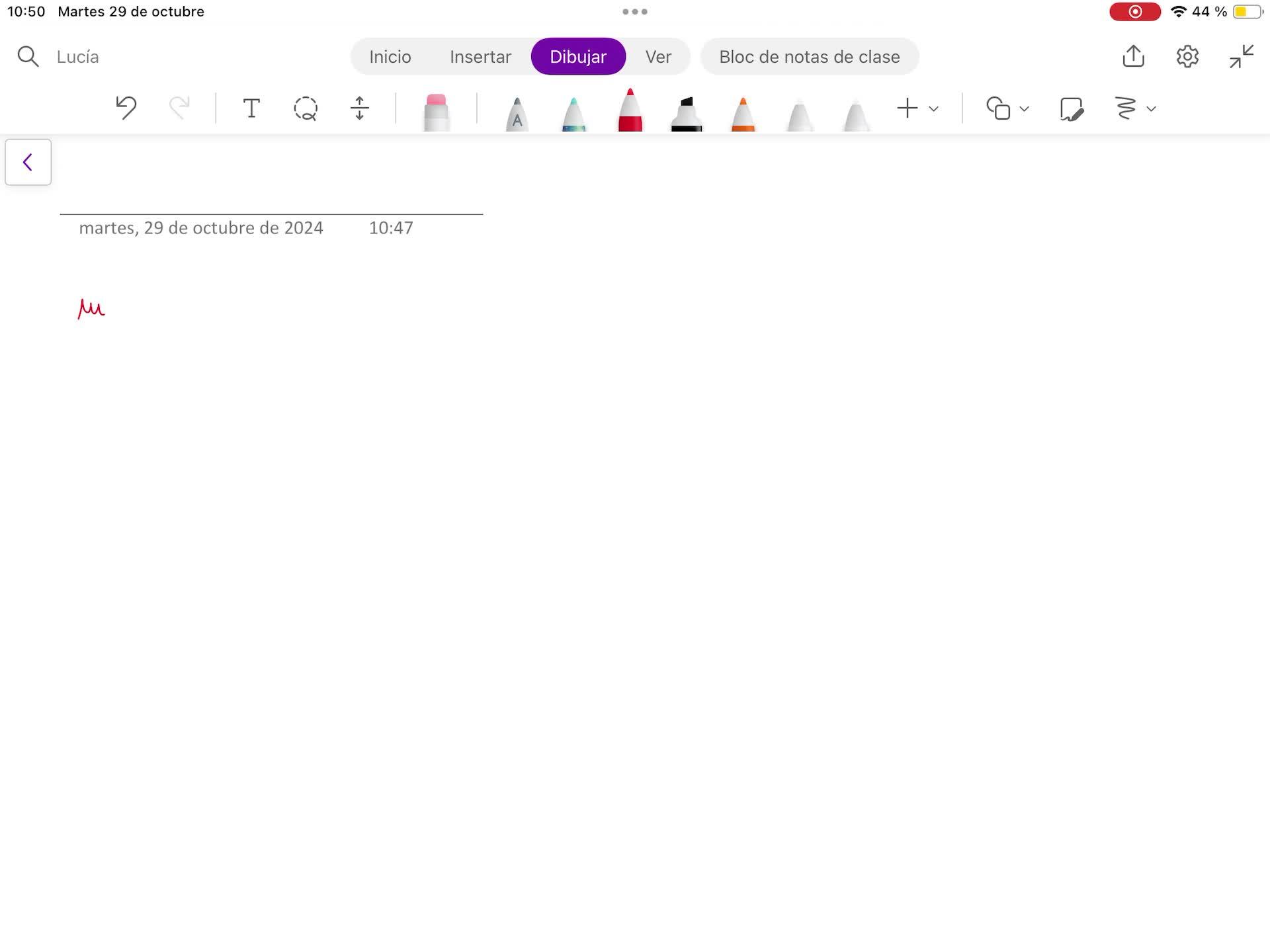Open Bloc de notas de clase

[809, 57]
